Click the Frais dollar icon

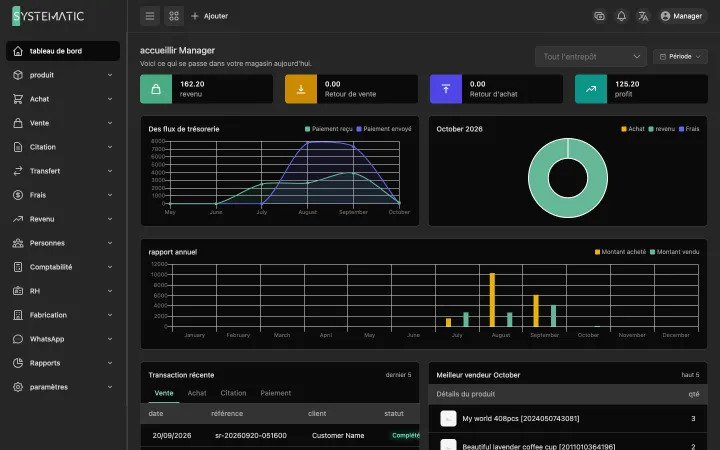pyautogui.click(x=18, y=195)
